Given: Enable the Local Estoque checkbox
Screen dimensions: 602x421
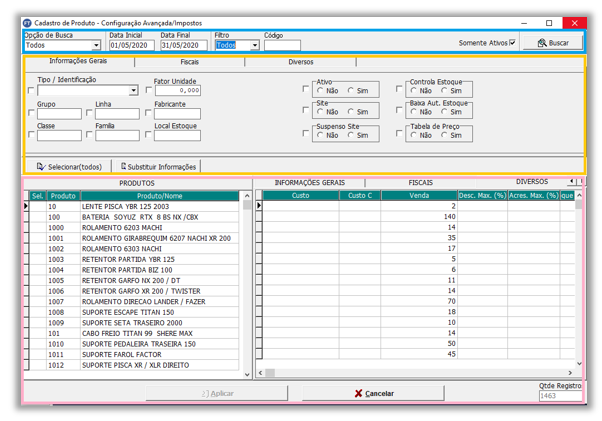Looking at the screenshot, I should click(148, 135).
